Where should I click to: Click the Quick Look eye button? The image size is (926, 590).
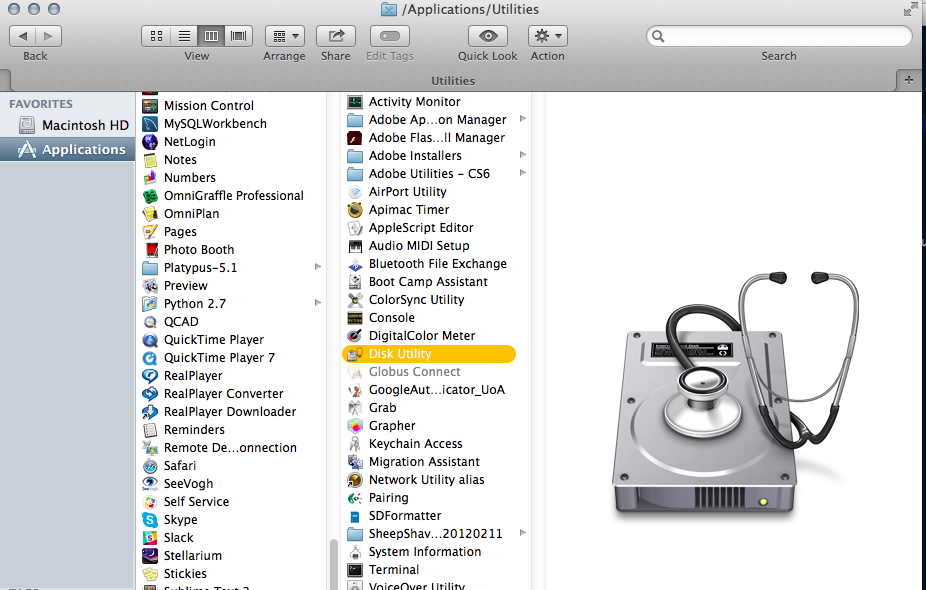tap(488, 36)
